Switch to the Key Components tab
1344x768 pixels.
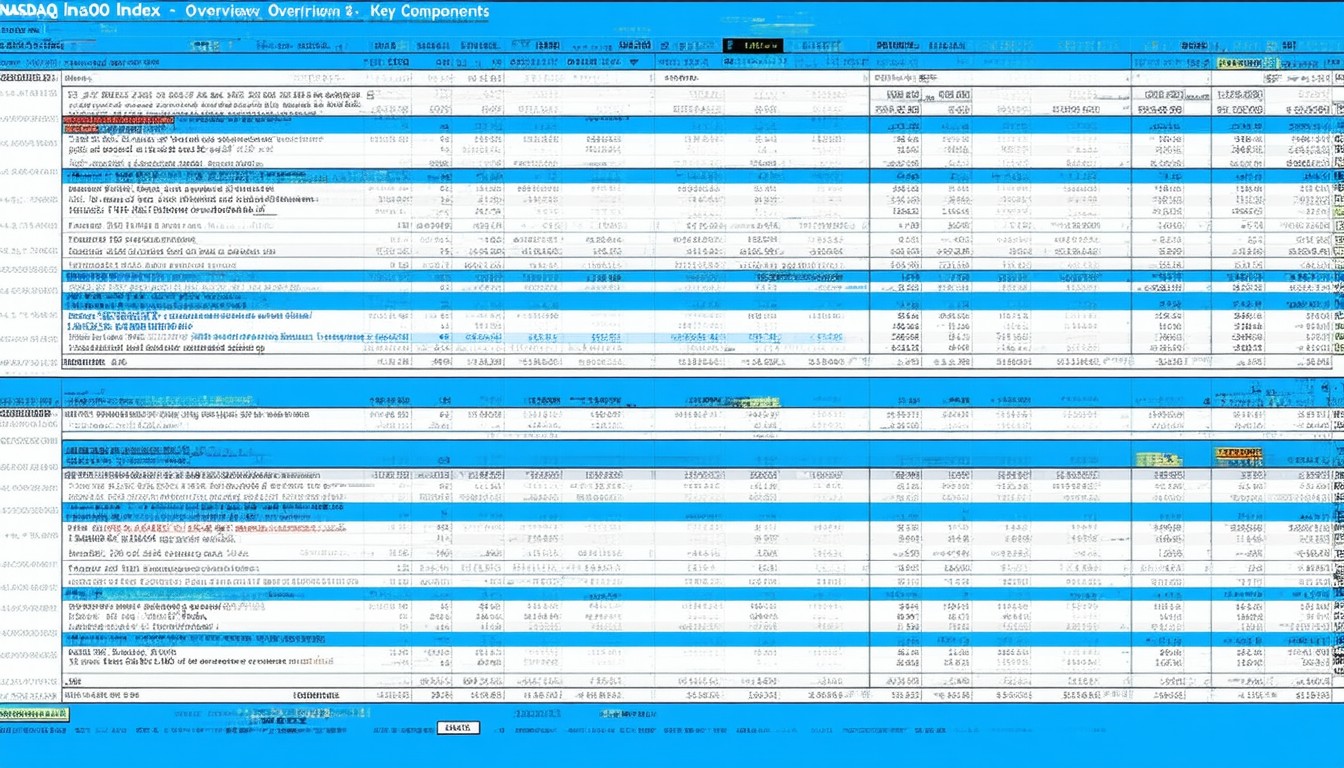click(429, 12)
